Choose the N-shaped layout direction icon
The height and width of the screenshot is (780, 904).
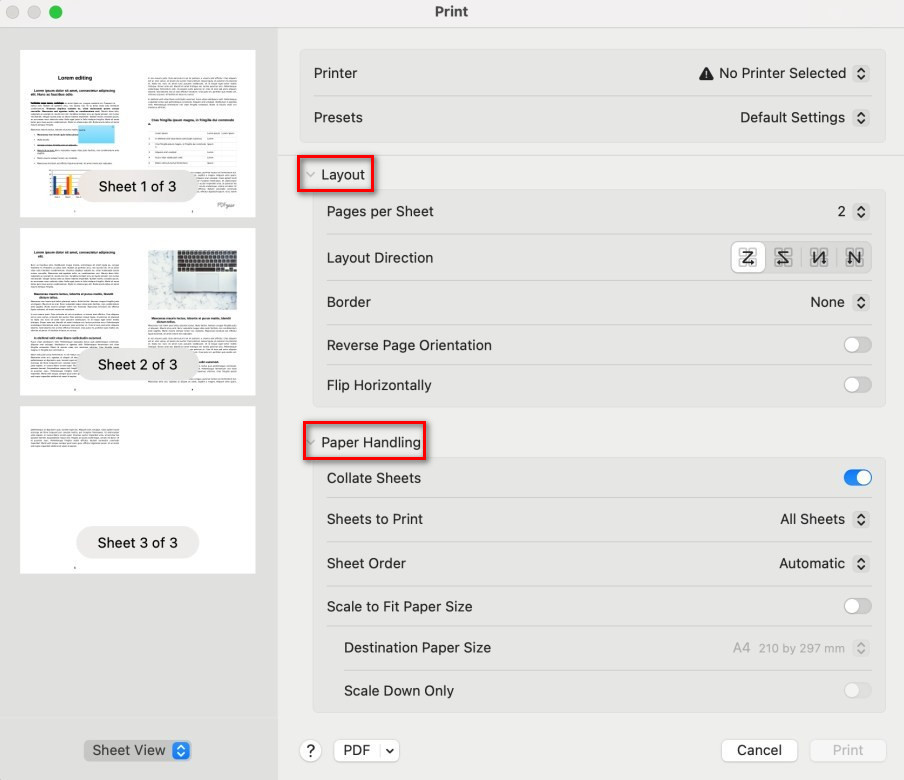pos(854,257)
